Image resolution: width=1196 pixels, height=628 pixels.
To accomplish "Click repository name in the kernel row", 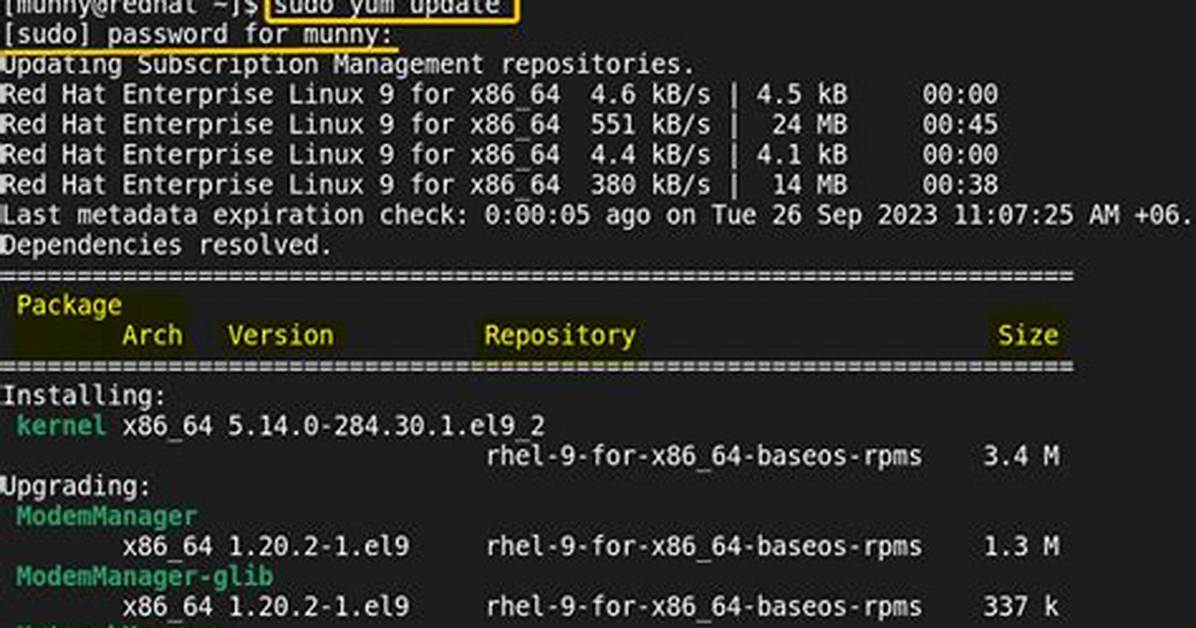I will click(x=704, y=456).
